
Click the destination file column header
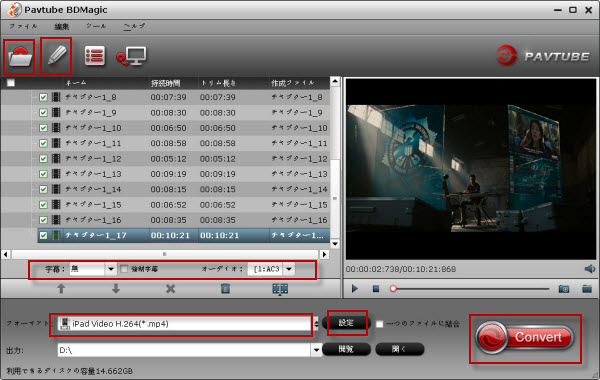[293, 83]
